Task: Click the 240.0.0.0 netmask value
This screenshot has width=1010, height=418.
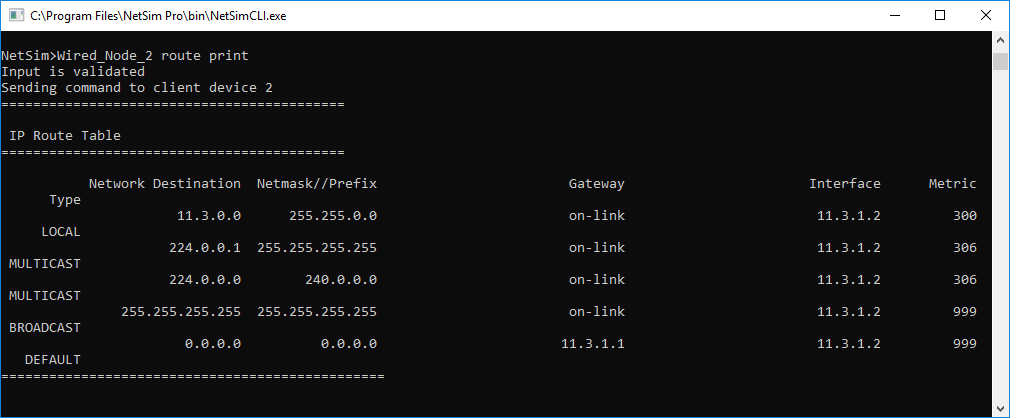Action: click(341, 280)
